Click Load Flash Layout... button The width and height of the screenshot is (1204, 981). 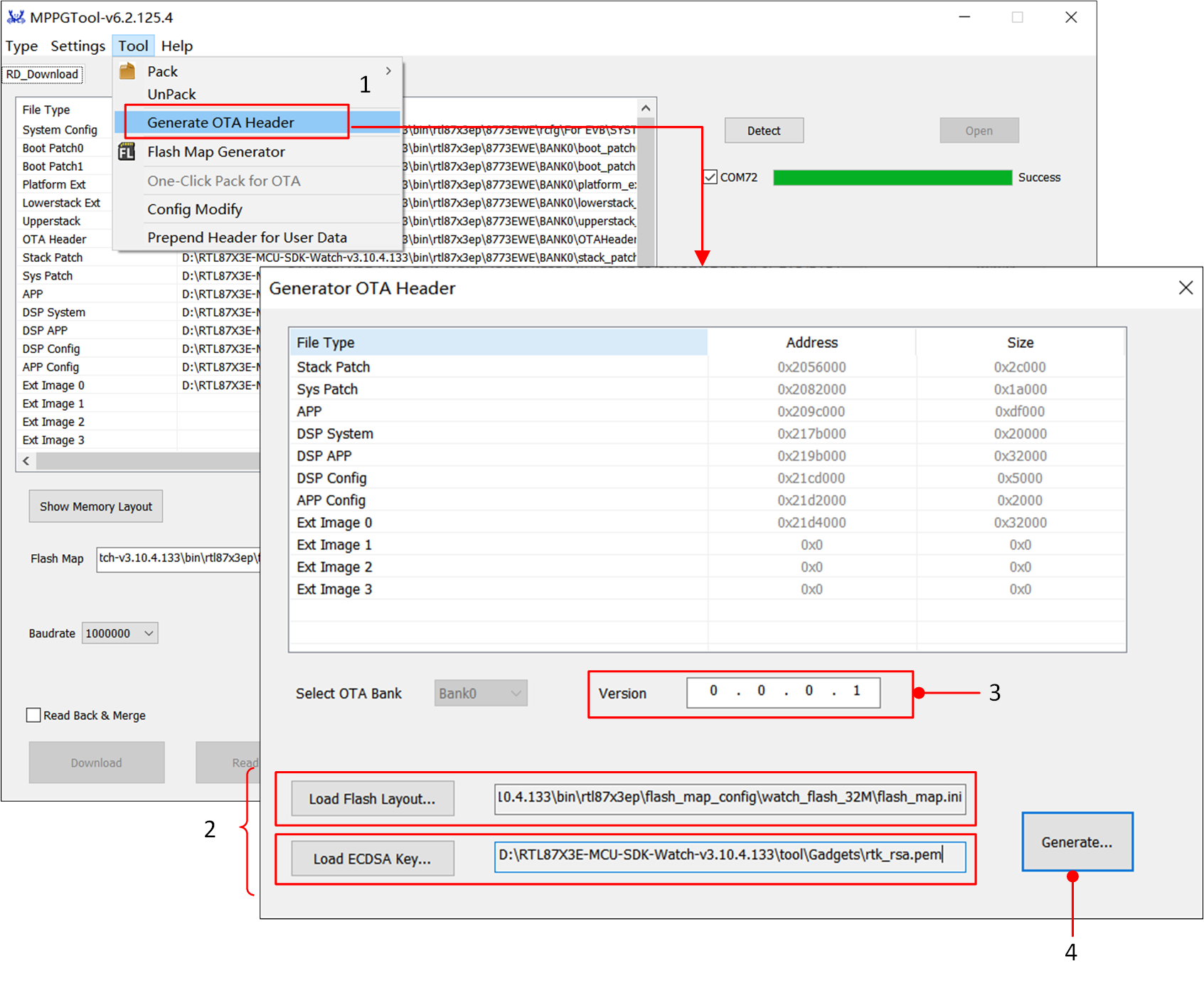pyautogui.click(x=372, y=799)
